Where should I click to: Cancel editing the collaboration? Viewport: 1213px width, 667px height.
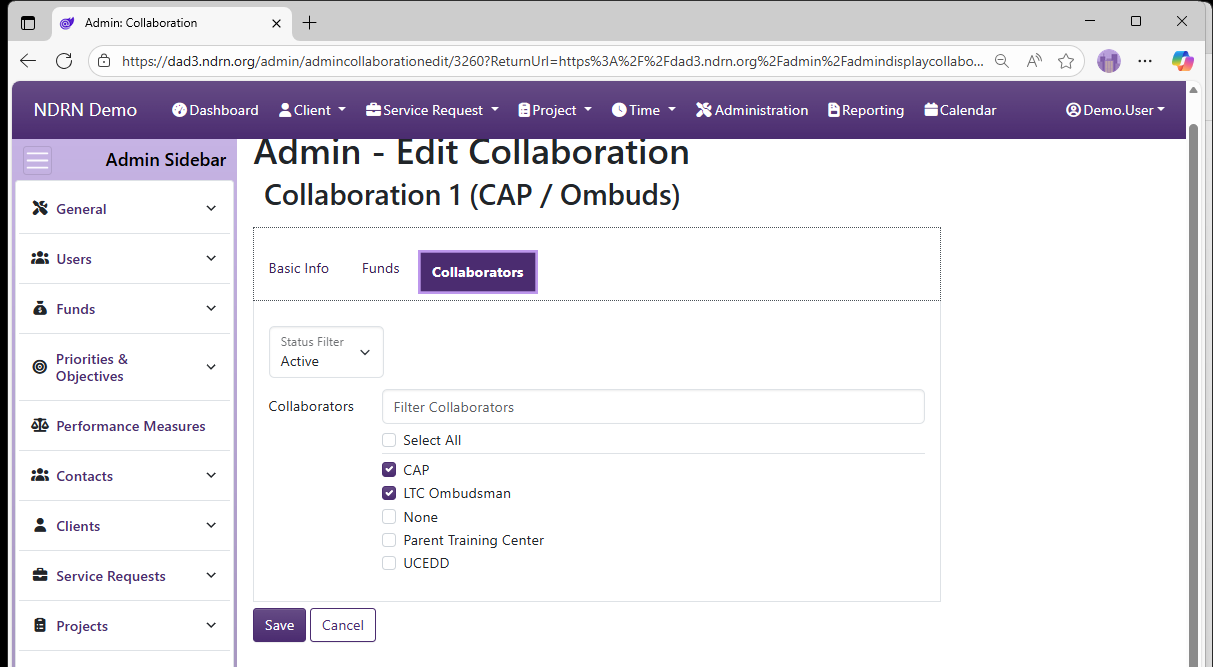point(343,625)
